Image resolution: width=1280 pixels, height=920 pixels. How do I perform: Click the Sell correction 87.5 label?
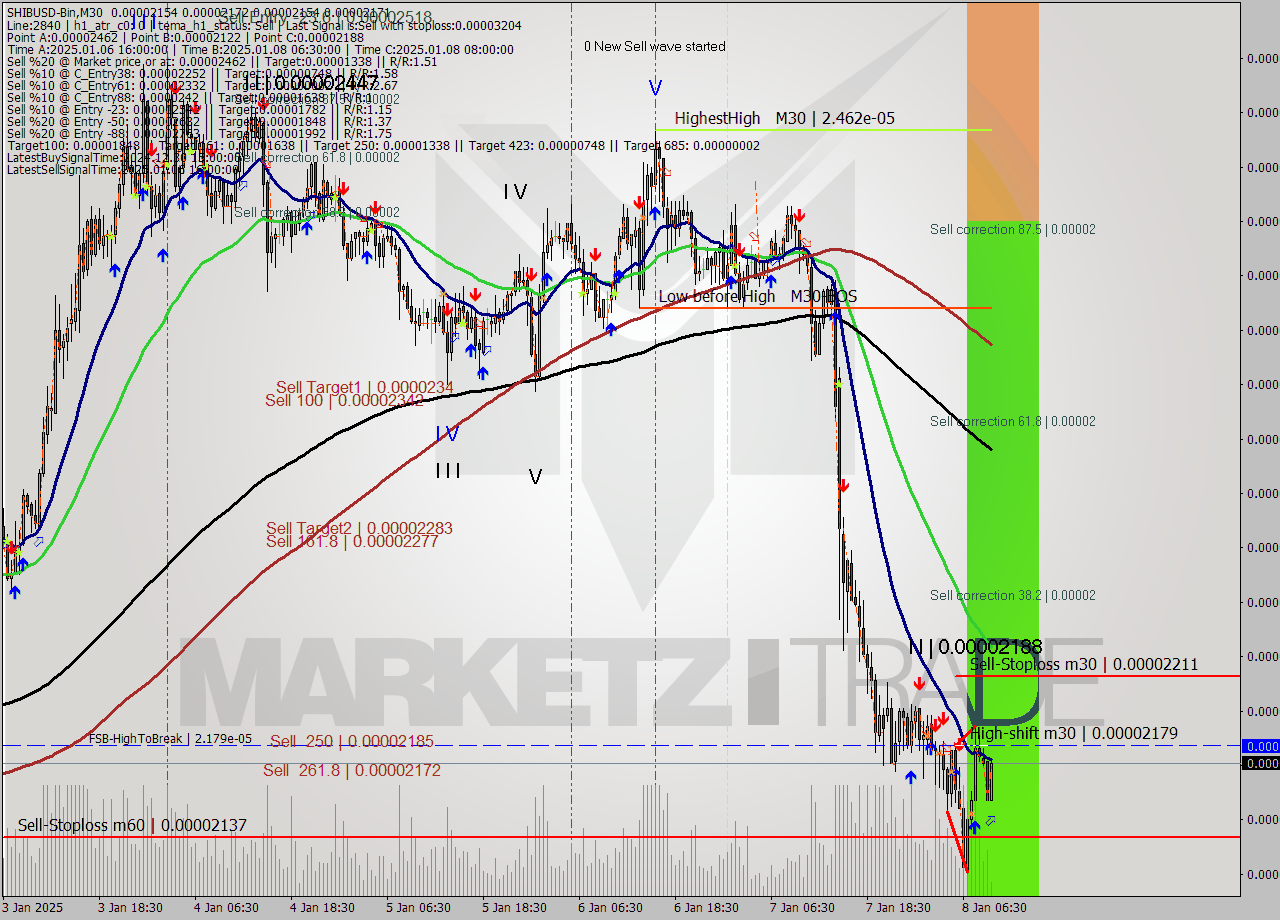coord(1013,229)
